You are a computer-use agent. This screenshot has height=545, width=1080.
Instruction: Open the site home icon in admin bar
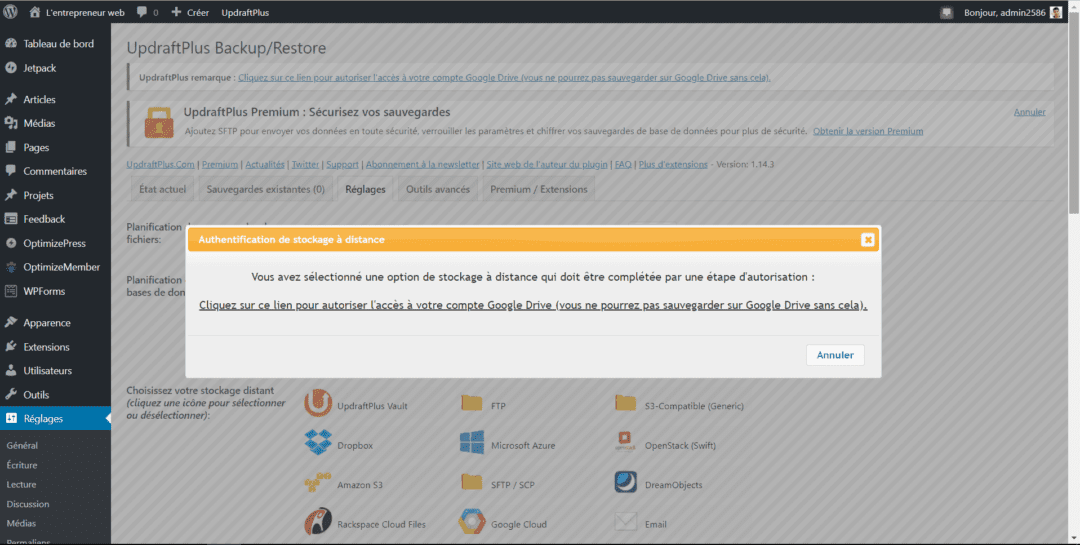[x=35, y=12]
